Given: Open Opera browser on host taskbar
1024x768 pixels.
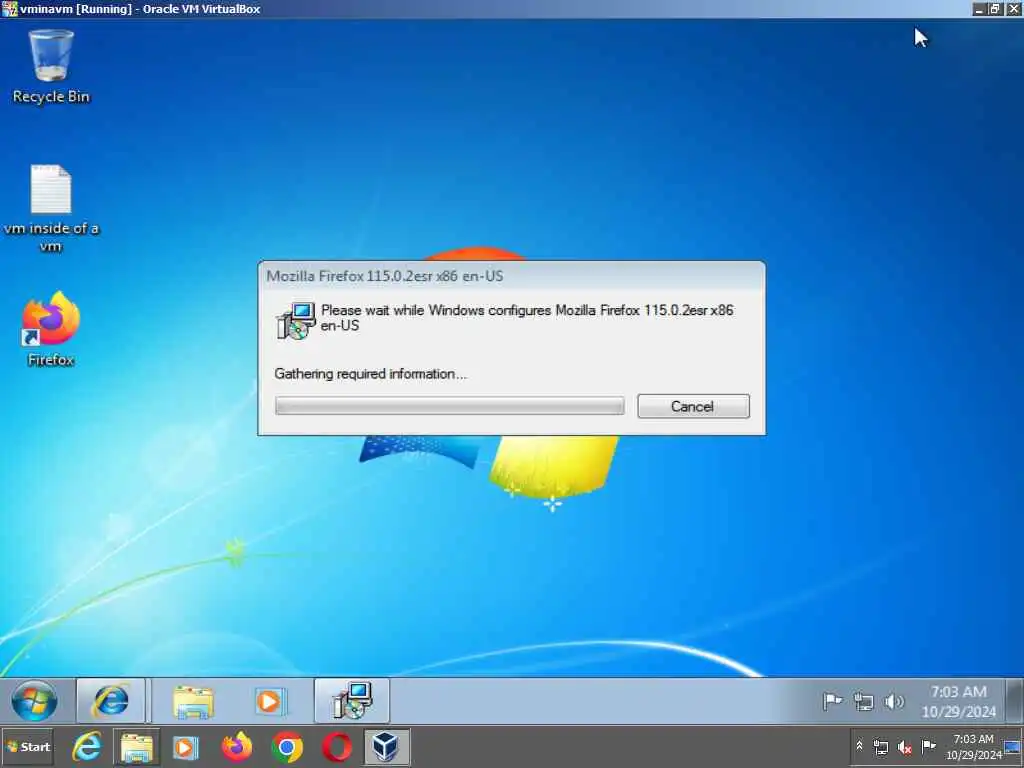Looking at the screenshot, I should 337,747.
